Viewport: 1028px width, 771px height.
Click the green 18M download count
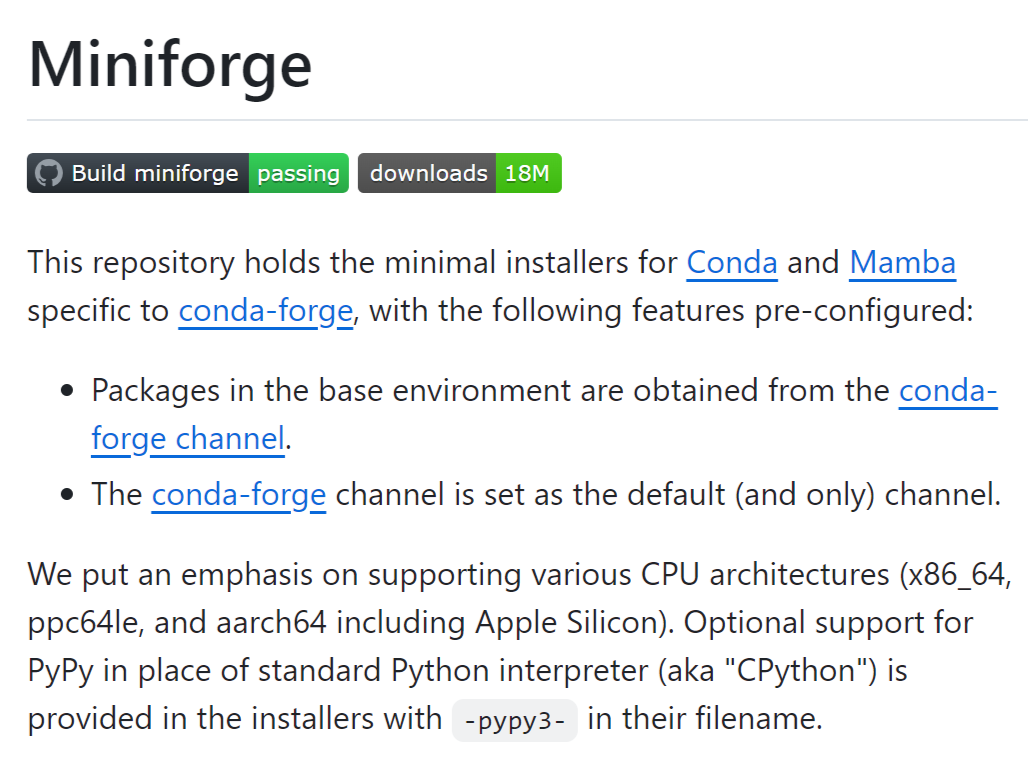(x=527, y=173)
